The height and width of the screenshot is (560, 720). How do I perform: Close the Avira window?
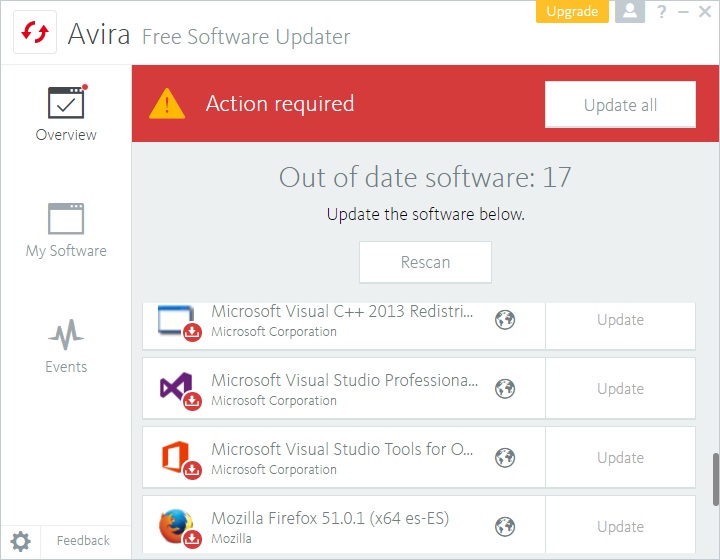coord(705,11)
